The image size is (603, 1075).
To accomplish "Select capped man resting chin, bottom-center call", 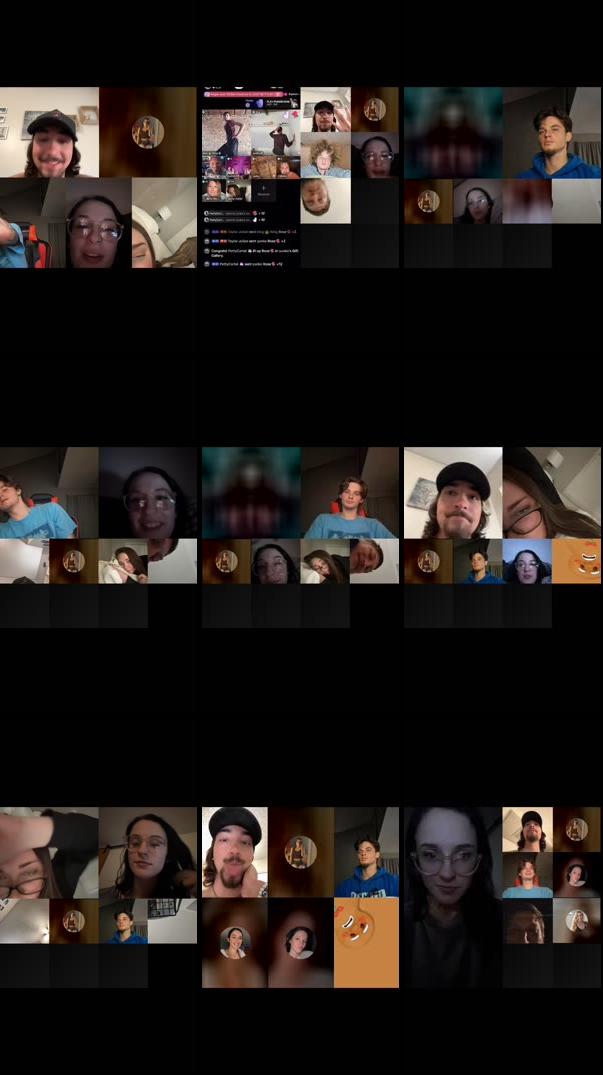I will [x=234, y=852].
